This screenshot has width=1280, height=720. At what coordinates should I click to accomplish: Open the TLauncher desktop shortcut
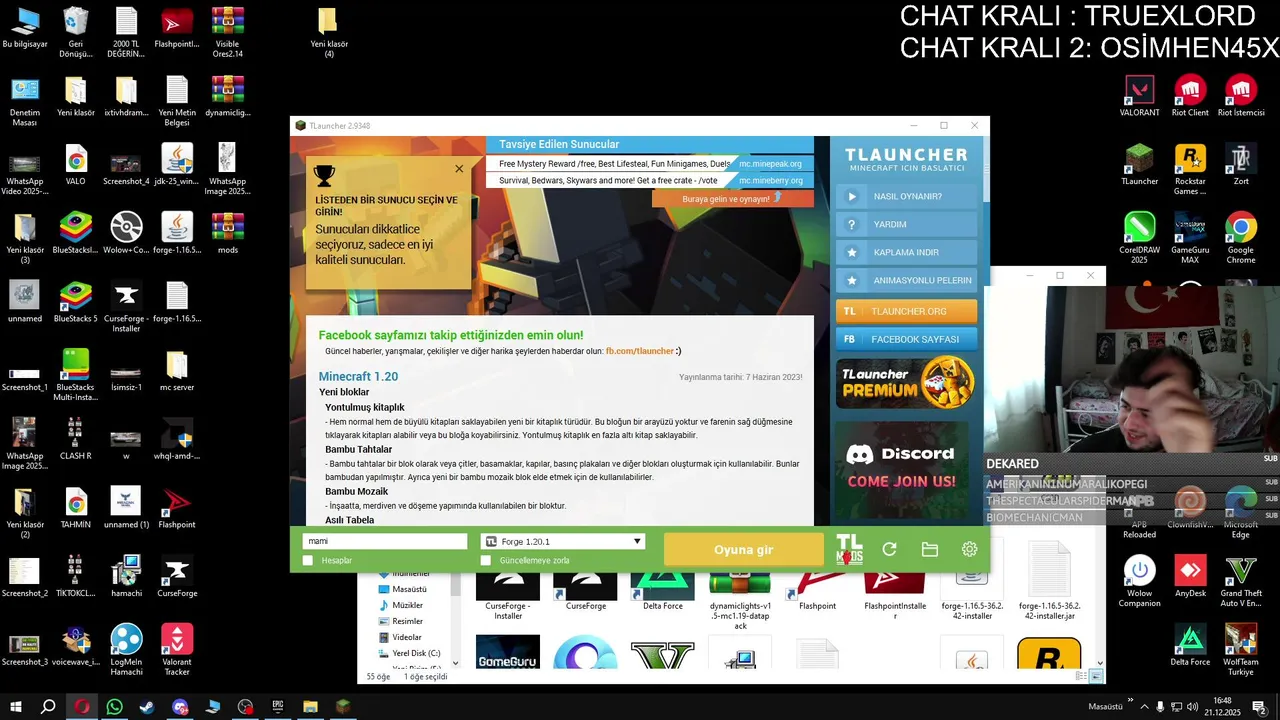[1139, 166]
